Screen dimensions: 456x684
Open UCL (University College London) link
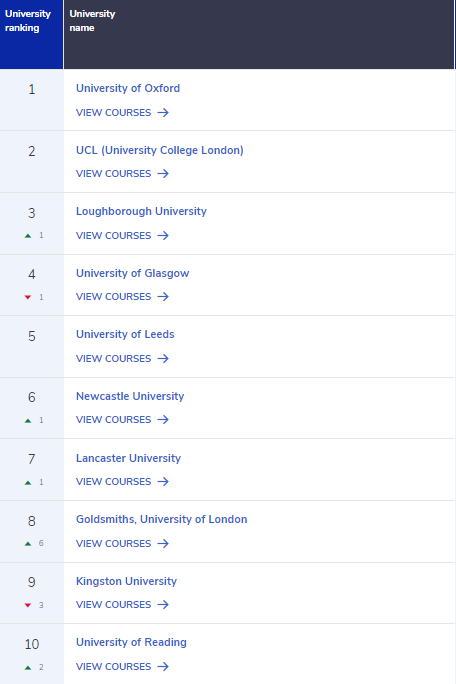[x=160, y=150]
